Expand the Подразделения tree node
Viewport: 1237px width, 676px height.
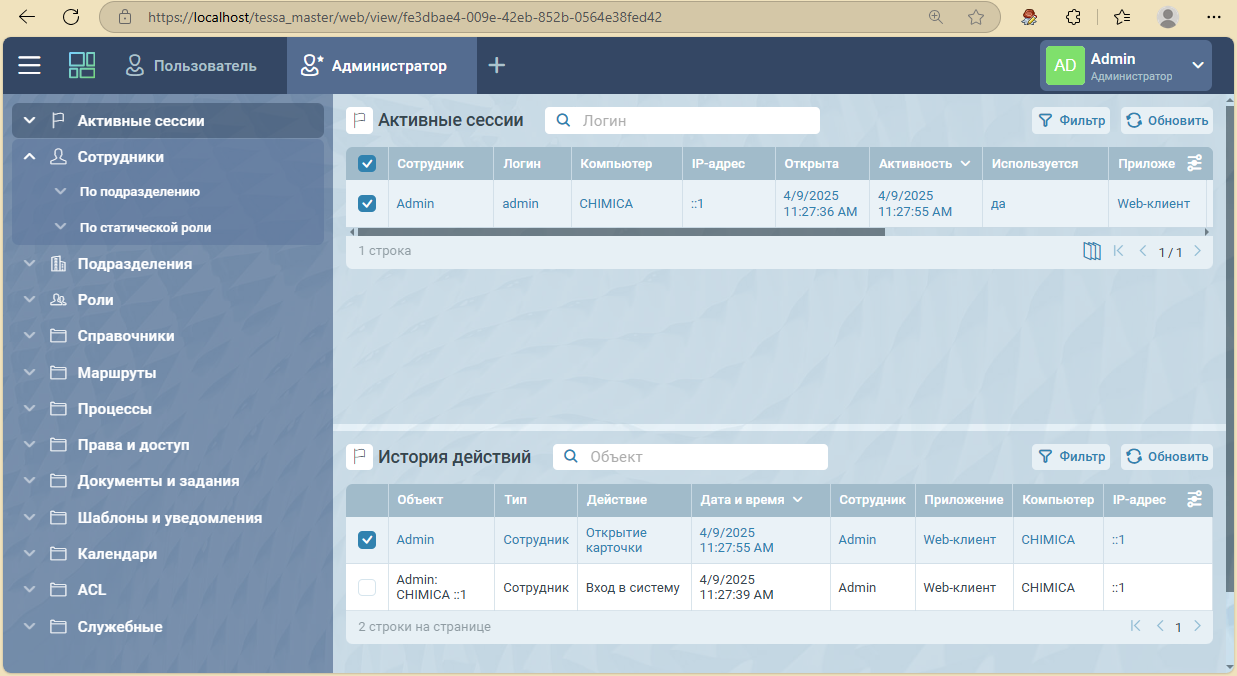[30, 264]
